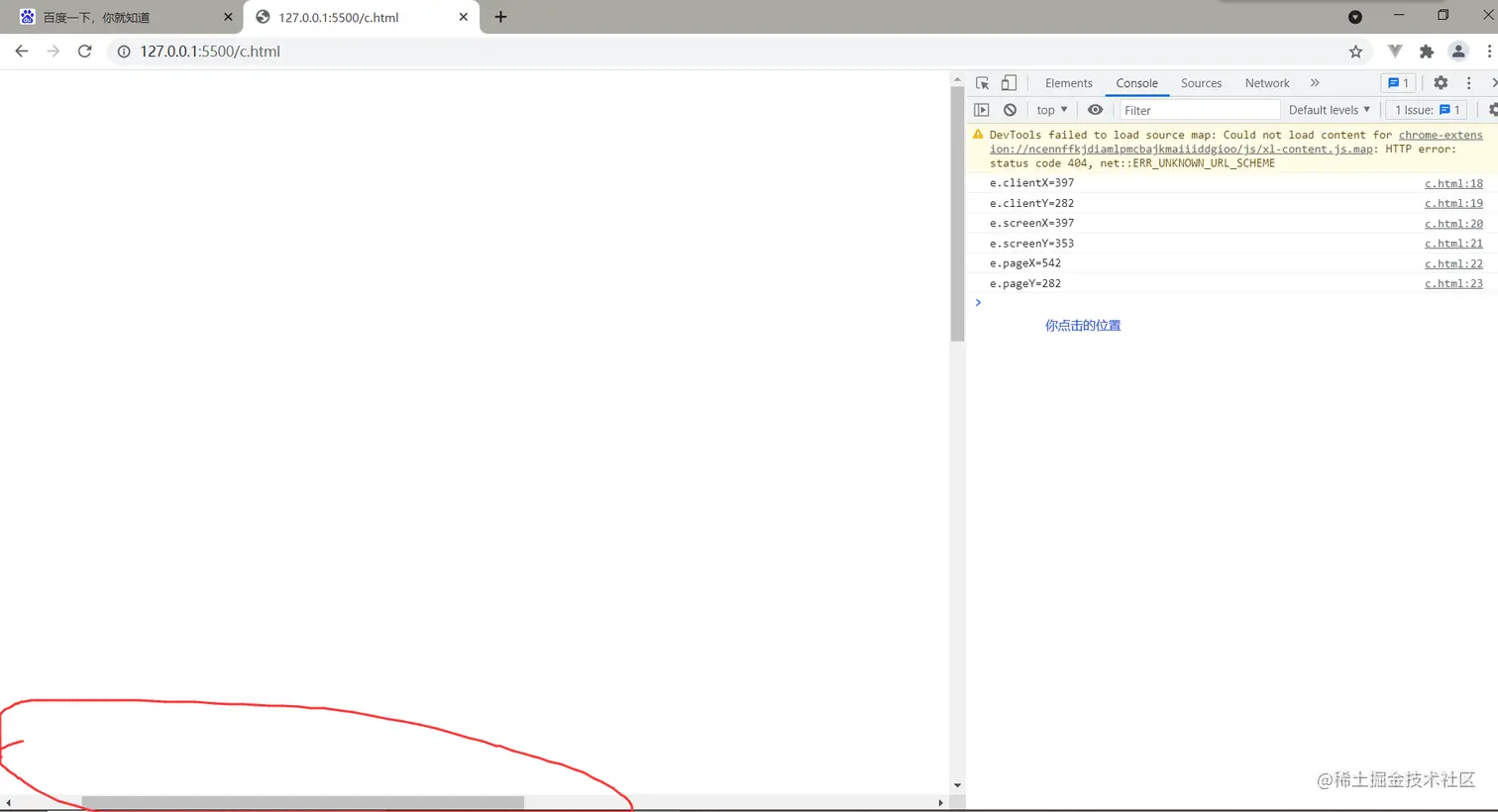Viewport: 1498px width, 812px height.
Task: Close the Baidu tab
Action: click(x=228, y=17)
